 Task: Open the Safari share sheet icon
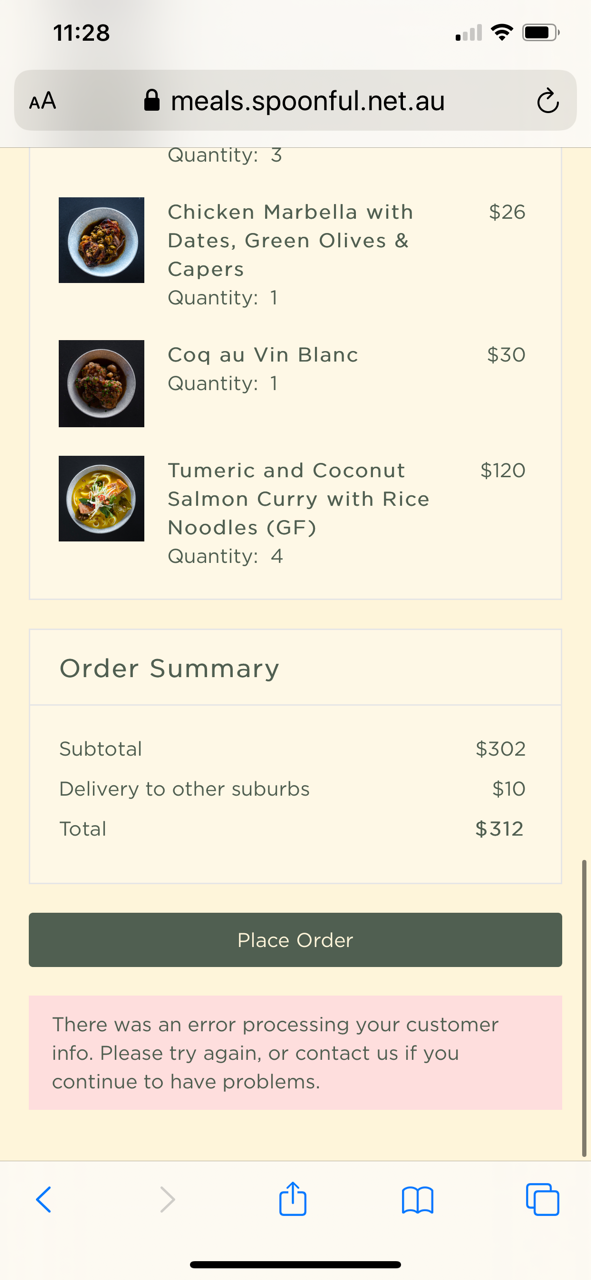(292, 1198)
